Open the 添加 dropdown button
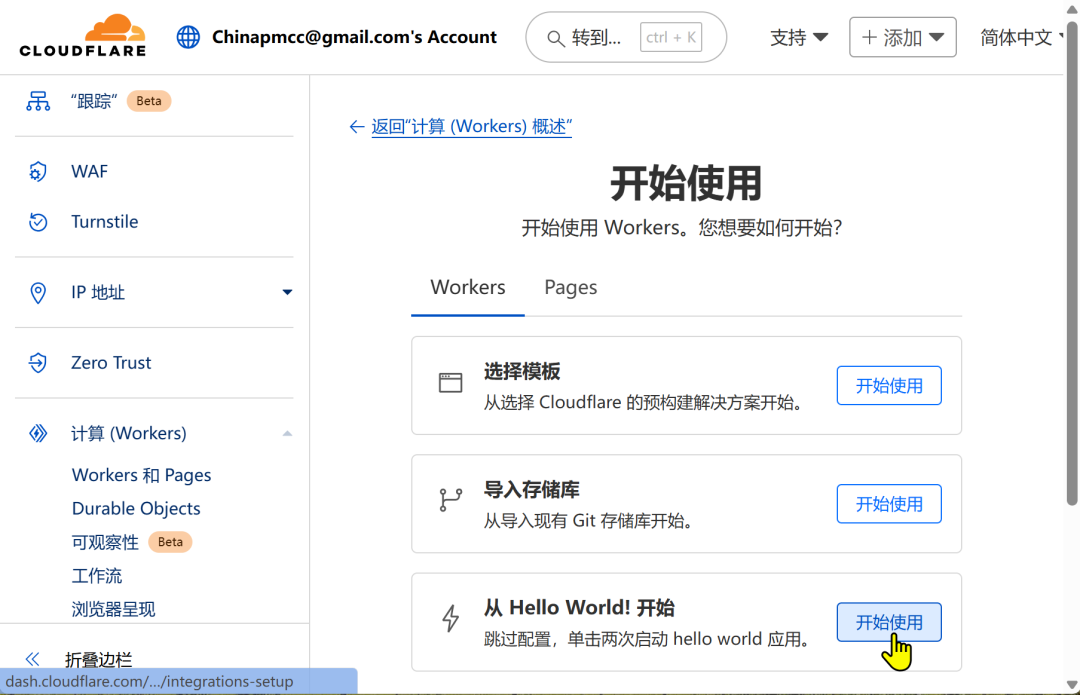Image resolution: width=1080 pixels, height=695 pixels. tap(902, 37)
